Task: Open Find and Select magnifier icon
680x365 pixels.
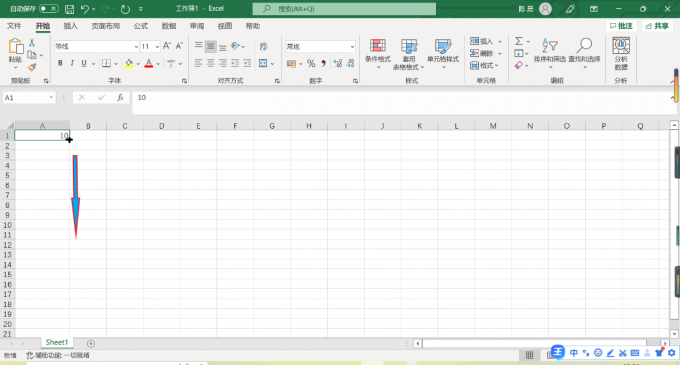Action: [x=584, y=53]
